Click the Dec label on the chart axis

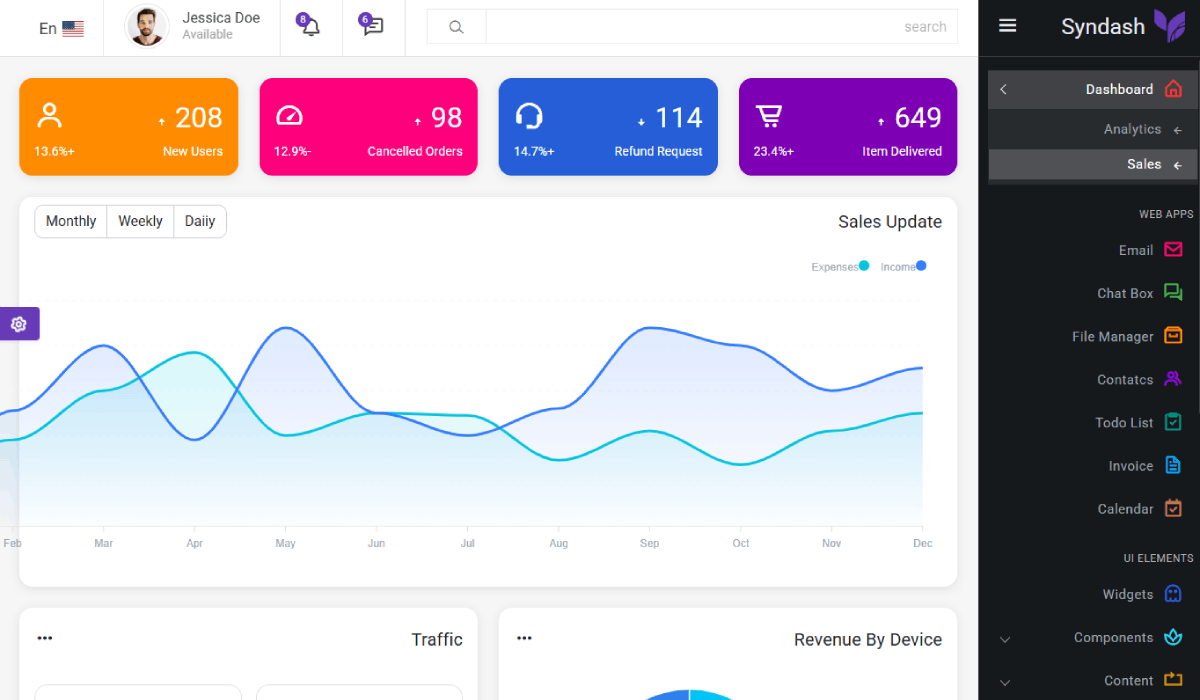[x=922, y=543]
